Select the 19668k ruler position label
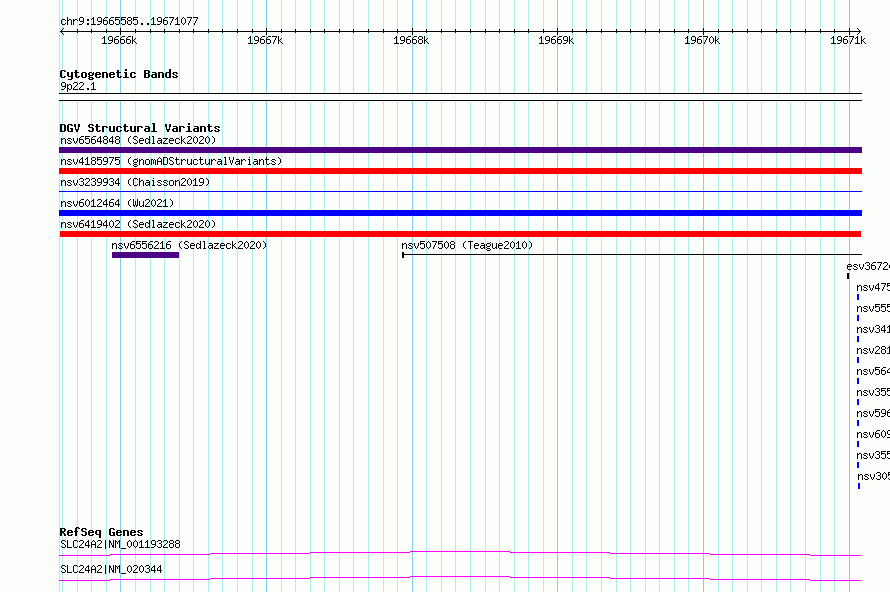The image size is (890, 592). click(x=411, y=40)
